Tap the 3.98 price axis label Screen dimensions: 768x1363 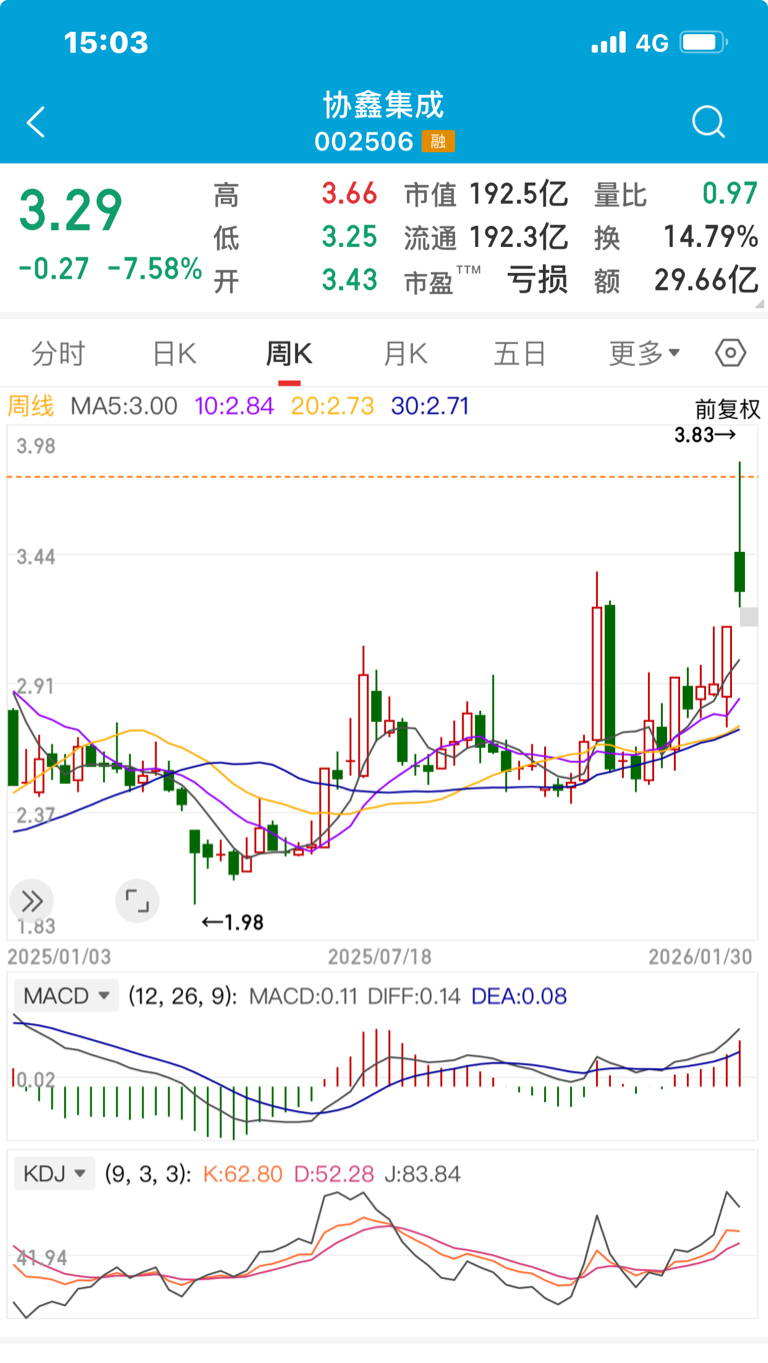pyautogui.click(x=36, y=446)
